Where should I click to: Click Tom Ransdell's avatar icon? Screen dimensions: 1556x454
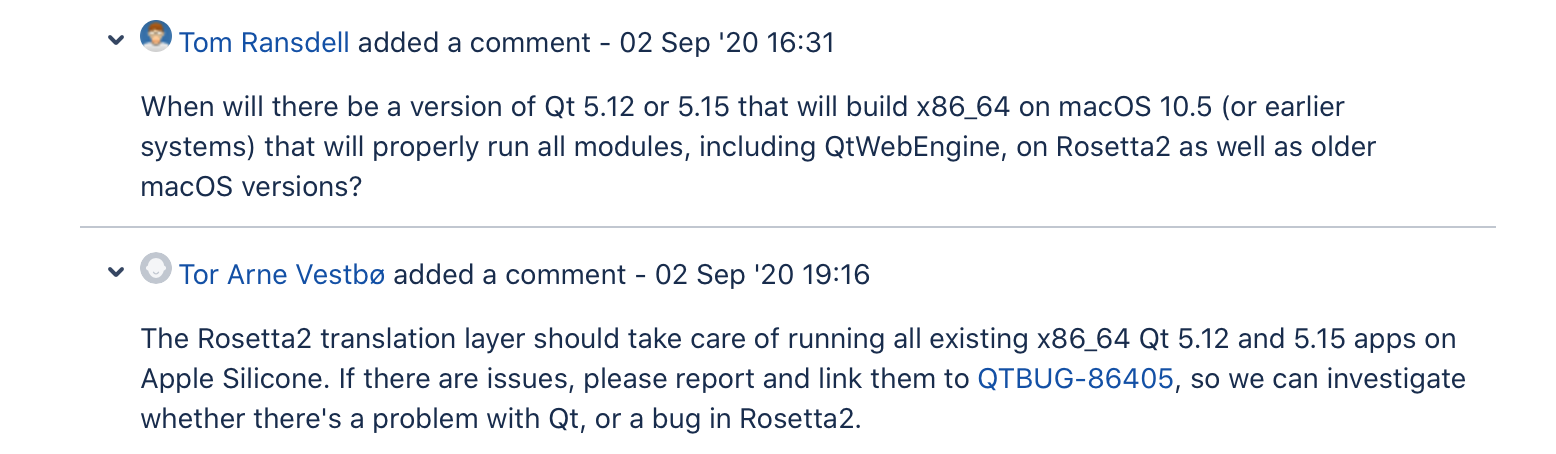[x=156, y=37]
